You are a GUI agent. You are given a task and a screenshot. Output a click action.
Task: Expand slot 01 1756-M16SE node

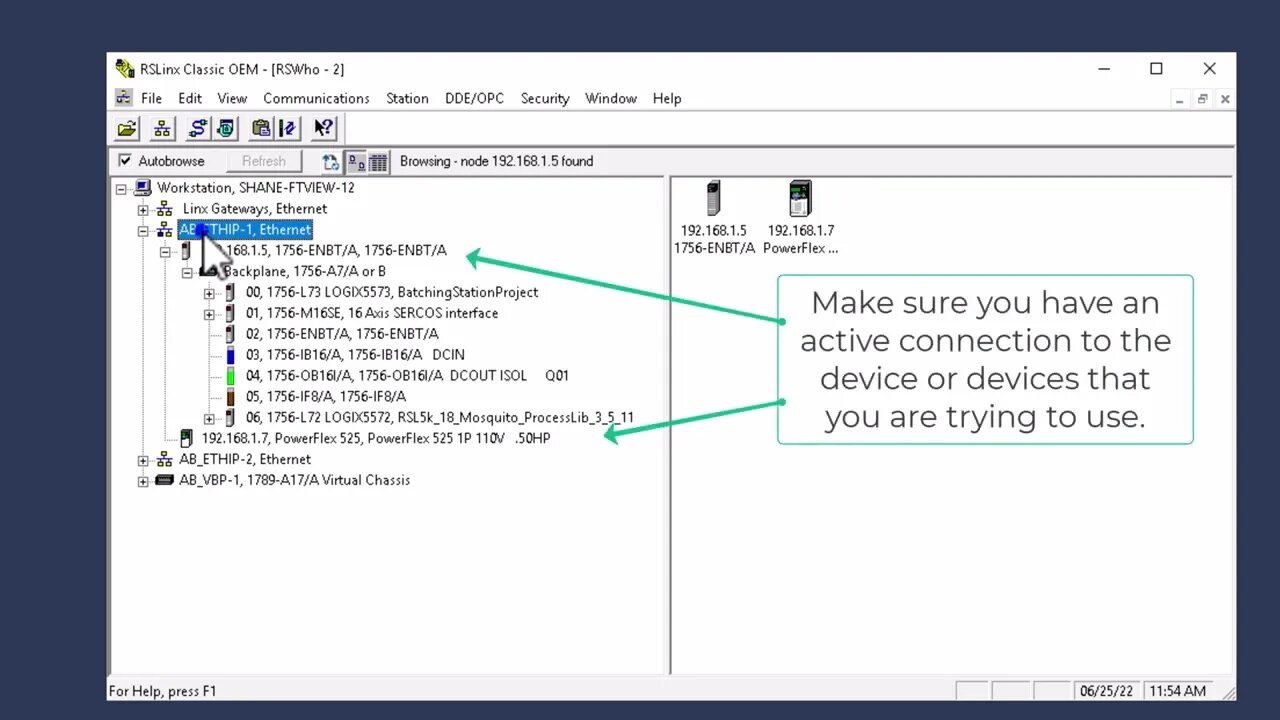[x=209, y=314]
